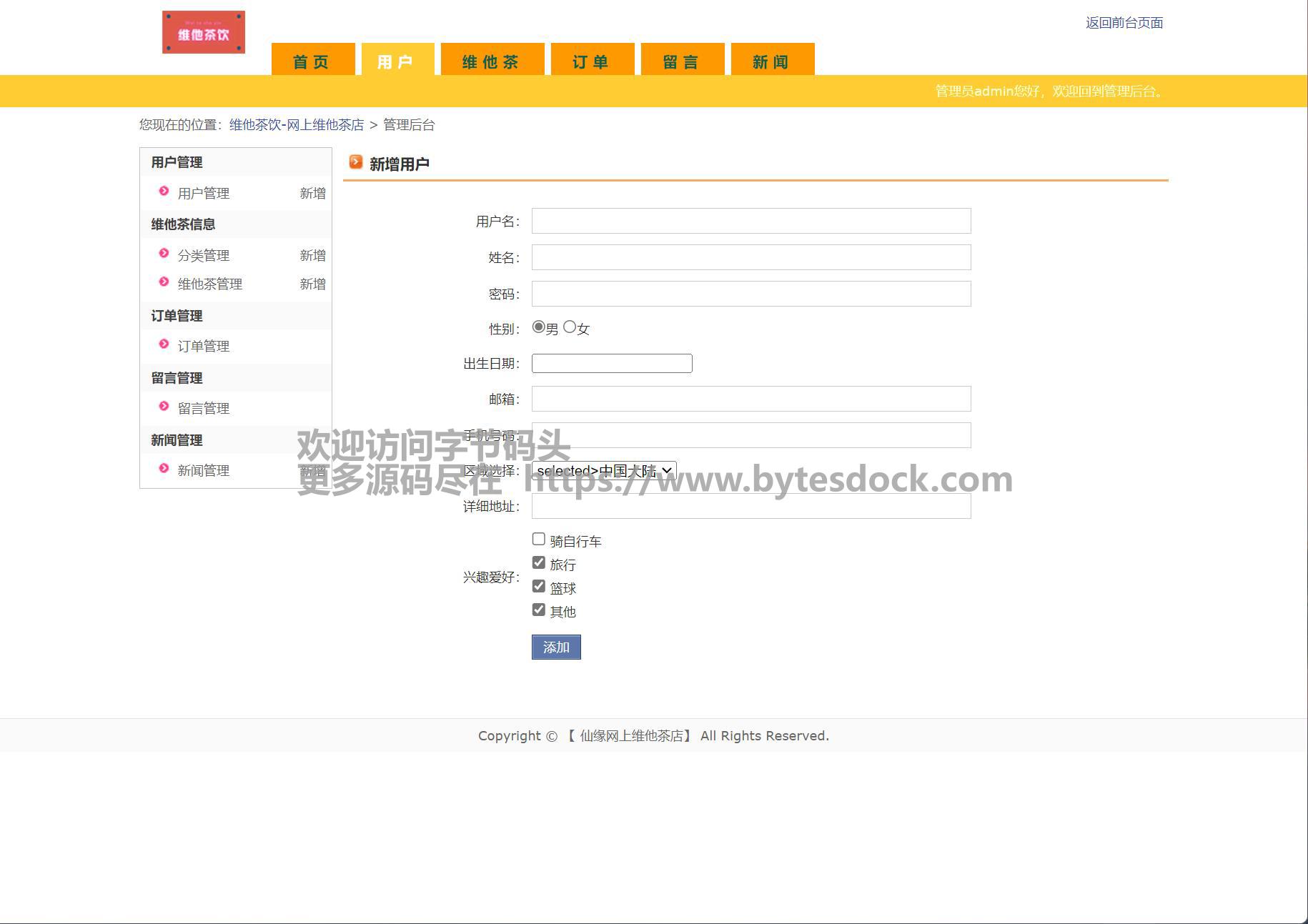
Task: Click the 维他茶饮 logo image
Action: point(204,32)
